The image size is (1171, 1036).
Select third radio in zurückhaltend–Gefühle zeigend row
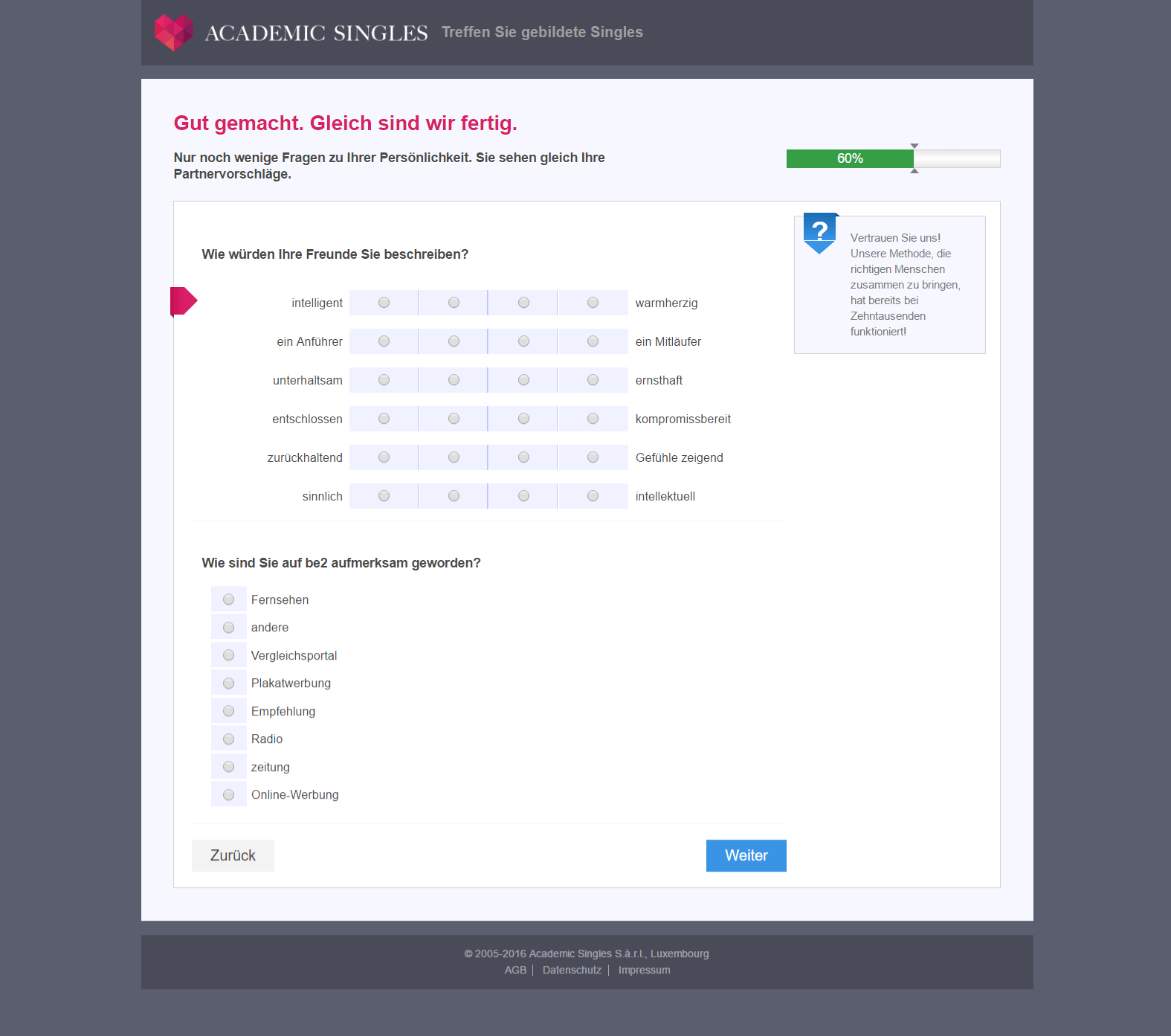pos(523,457)
